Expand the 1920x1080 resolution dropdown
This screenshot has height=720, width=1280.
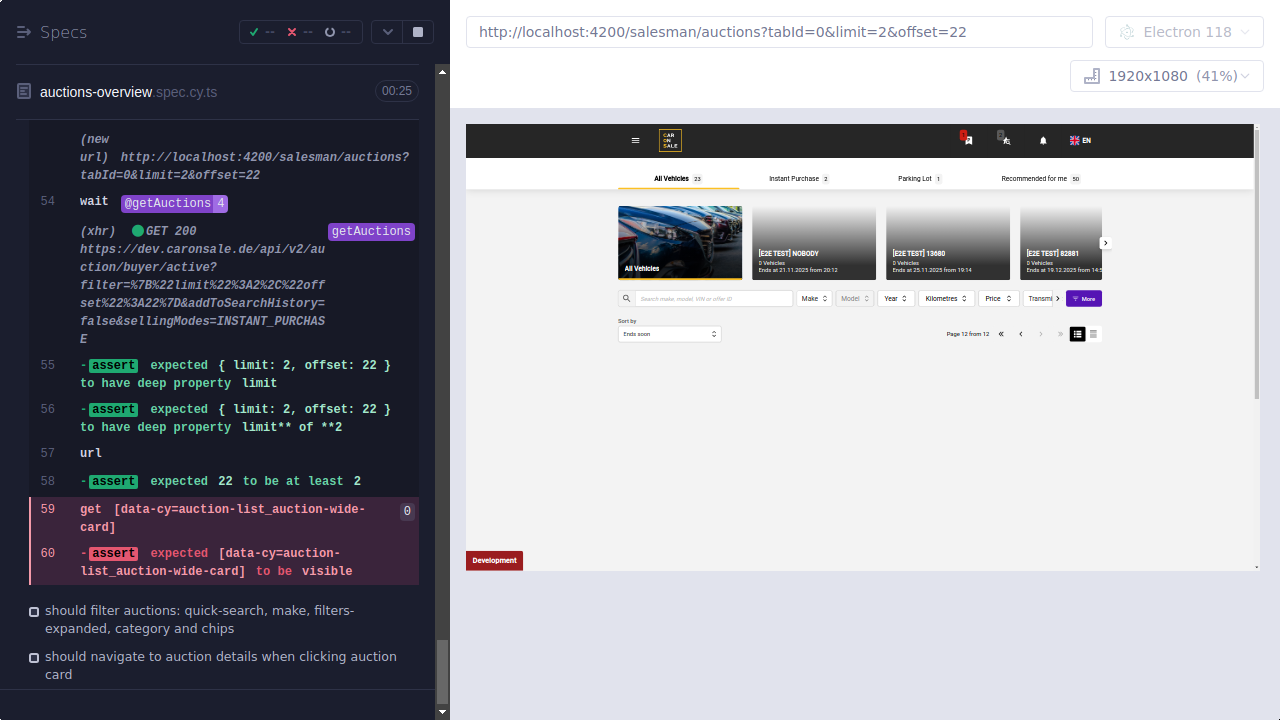(x=1166, y=75)
